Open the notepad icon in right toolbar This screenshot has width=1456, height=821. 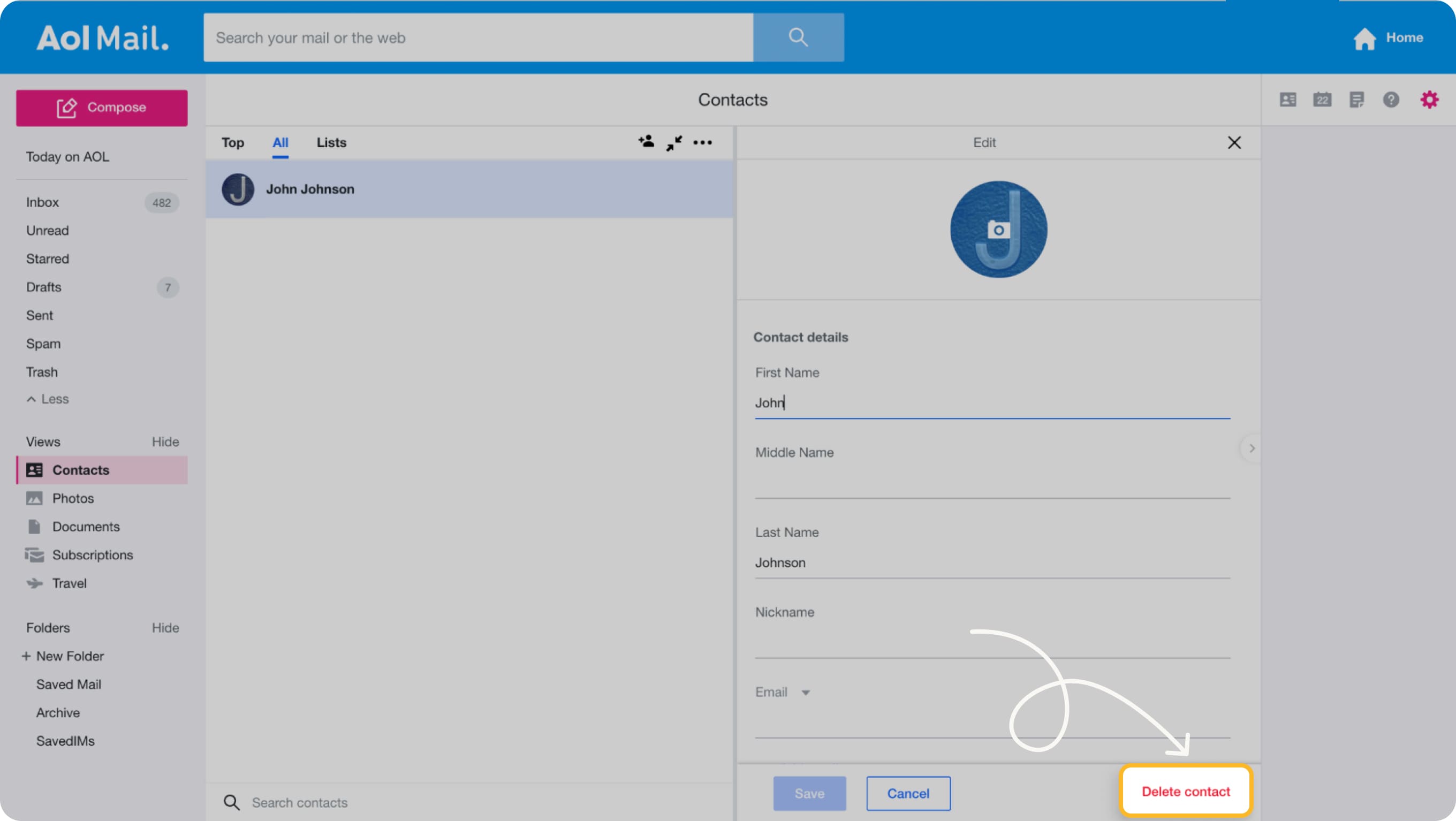pyautogui.click(x=1356, y=100)
